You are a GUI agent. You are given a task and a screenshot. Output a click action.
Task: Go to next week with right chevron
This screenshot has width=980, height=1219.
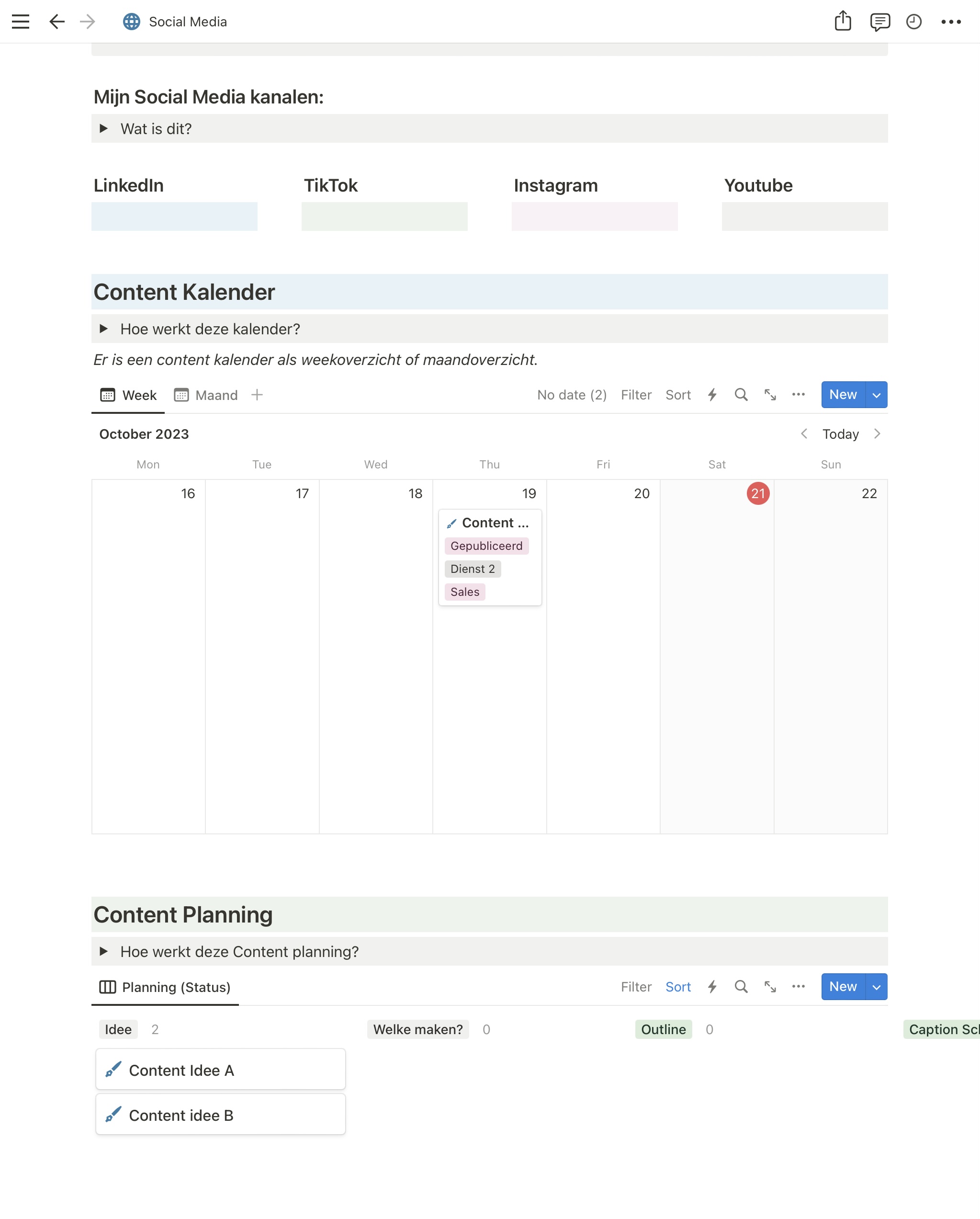[877, 433]
